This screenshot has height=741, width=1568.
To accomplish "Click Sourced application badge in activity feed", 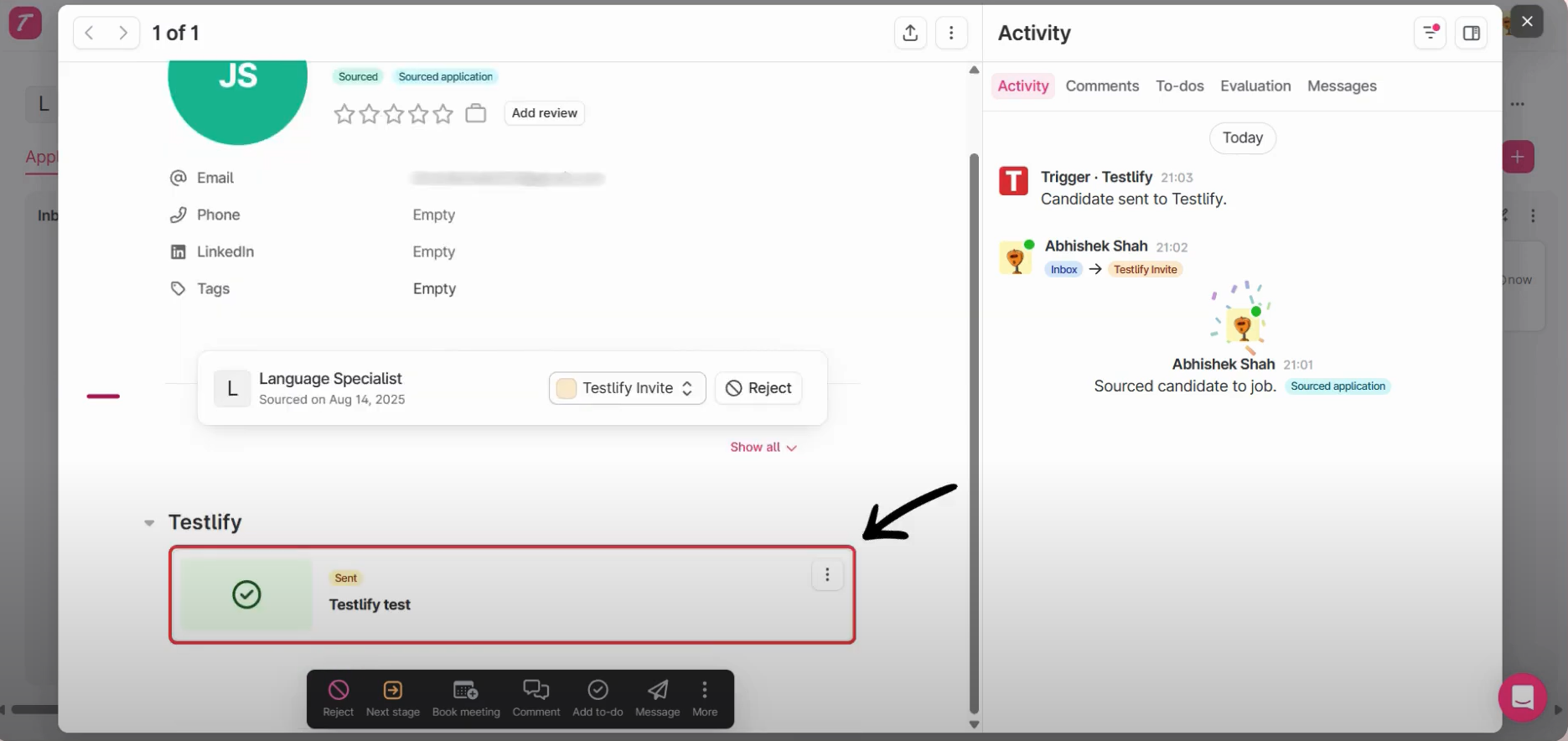I will [1338, 386].
